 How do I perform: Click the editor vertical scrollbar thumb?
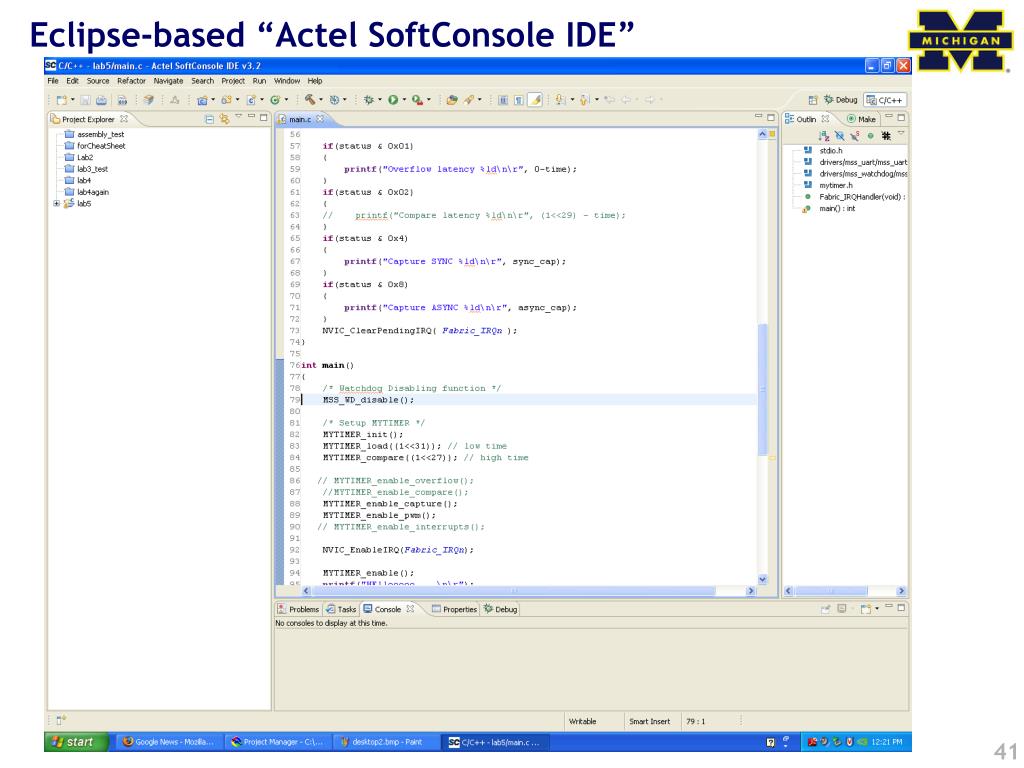(x=762, y=389)
